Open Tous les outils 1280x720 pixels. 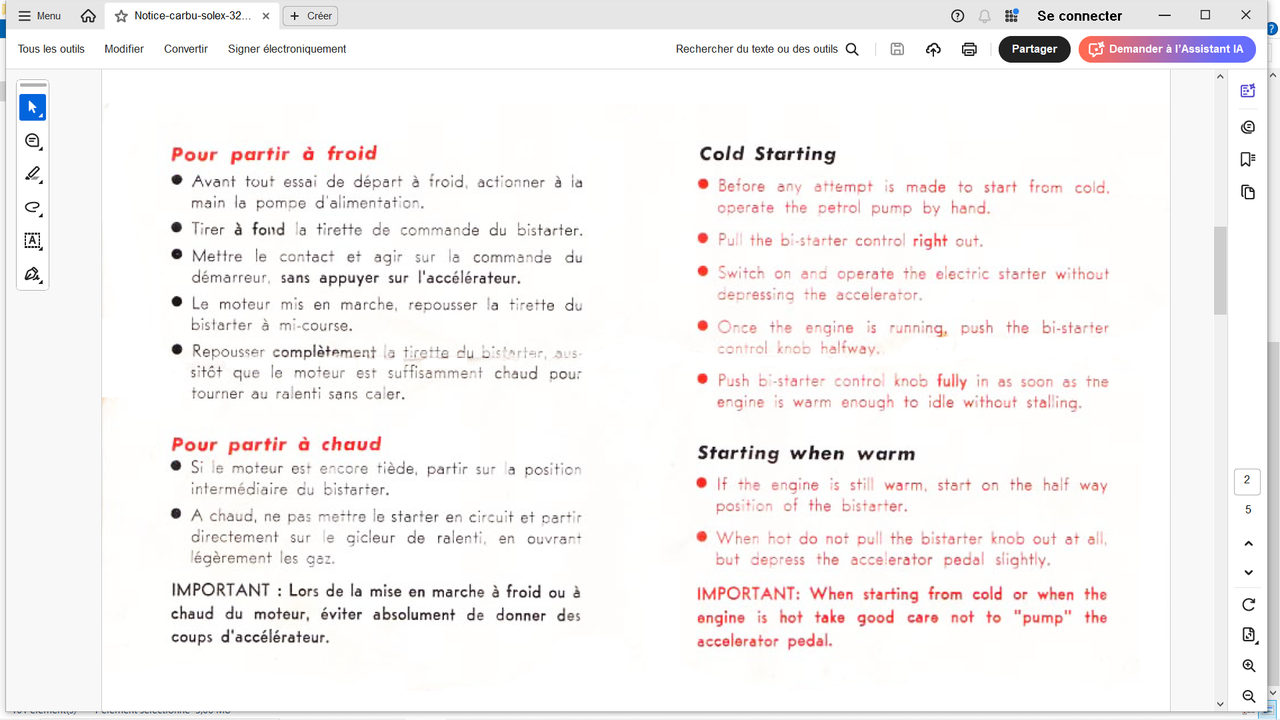51,49
